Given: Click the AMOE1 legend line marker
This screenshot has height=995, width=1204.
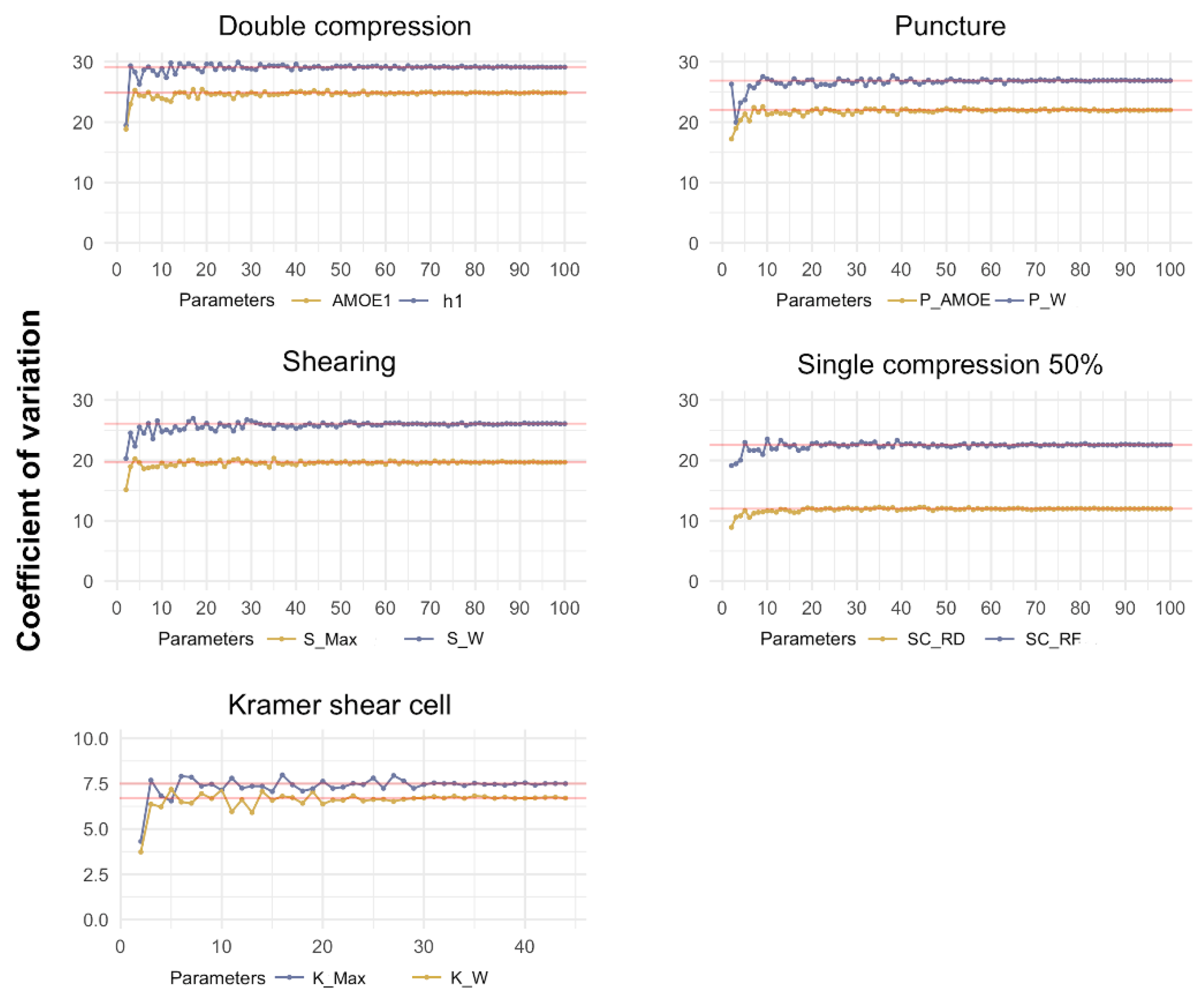Looking at the screenshot, I should pos(306,300).
